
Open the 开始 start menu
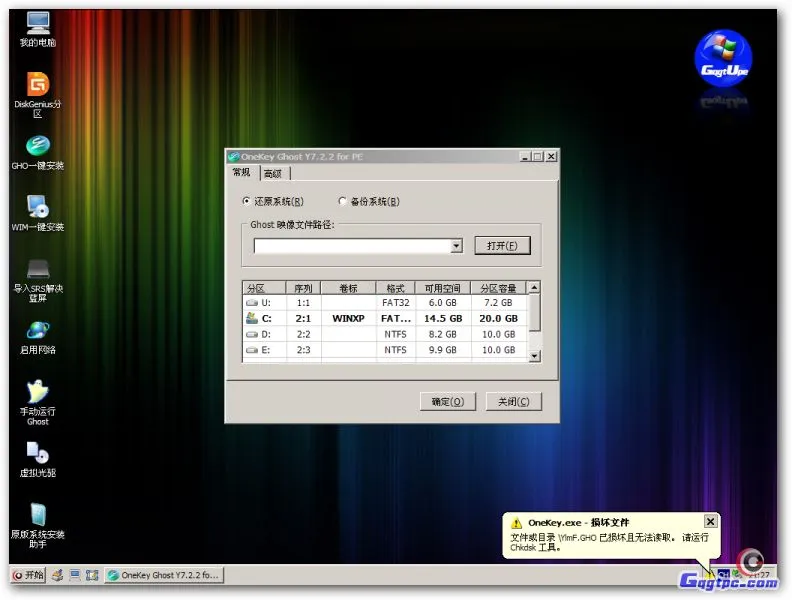point(28,575)
